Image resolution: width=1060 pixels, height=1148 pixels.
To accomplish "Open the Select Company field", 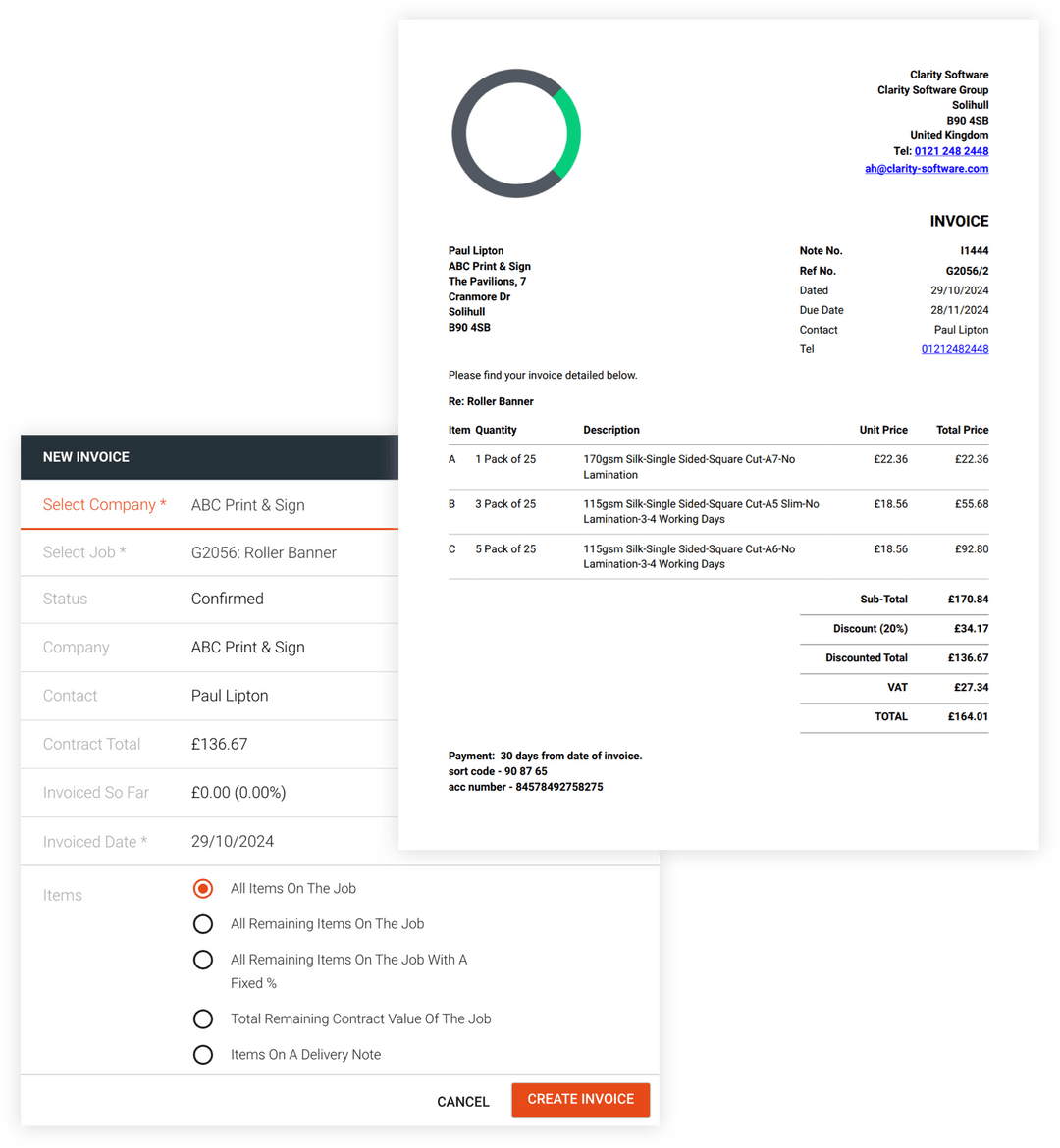I will click(247, 504).
